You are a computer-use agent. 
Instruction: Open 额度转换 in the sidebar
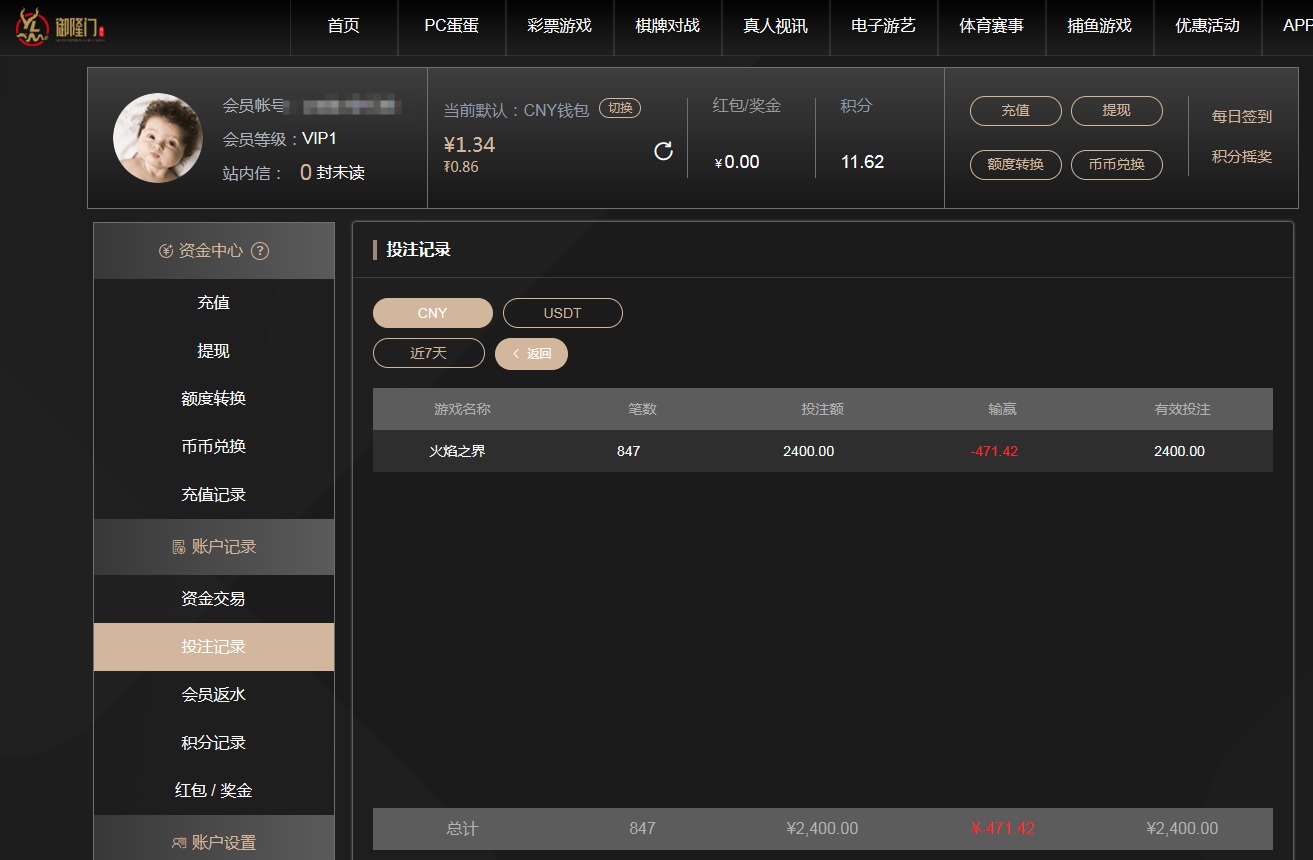[x=214, y=398]
